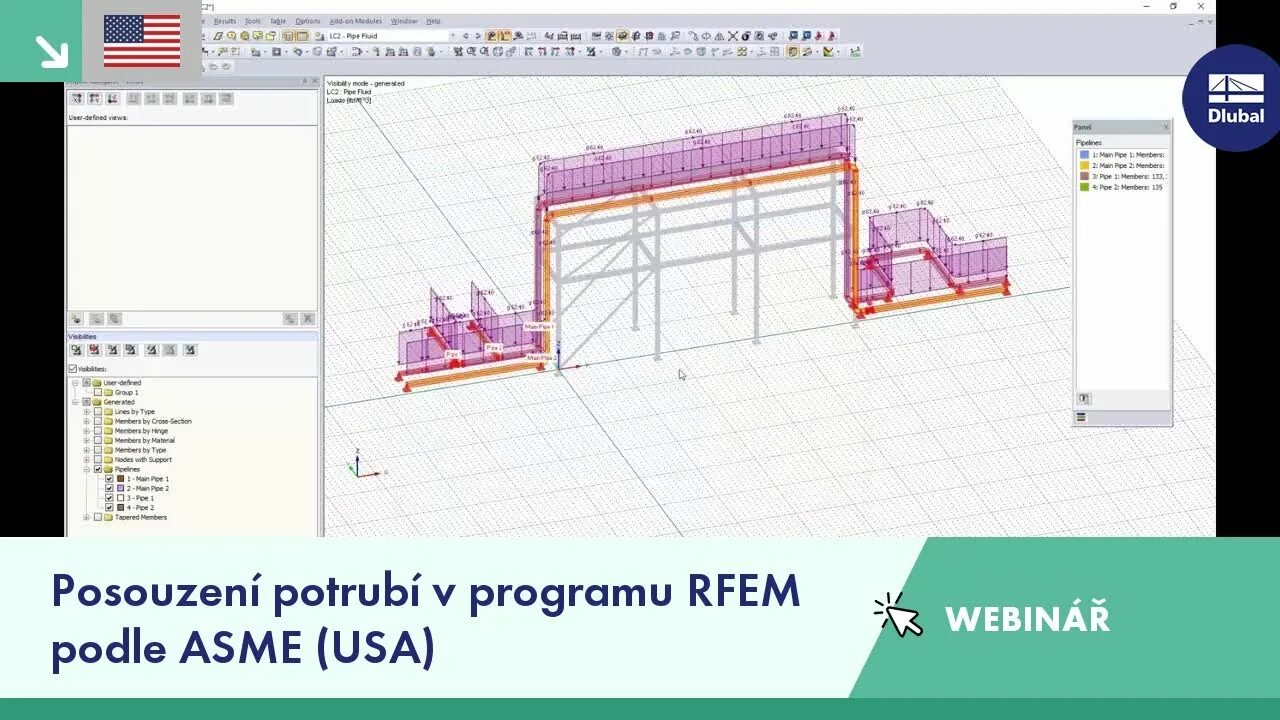Uncheck 2 - Main Pipe 2 visibility

point(109,489)
